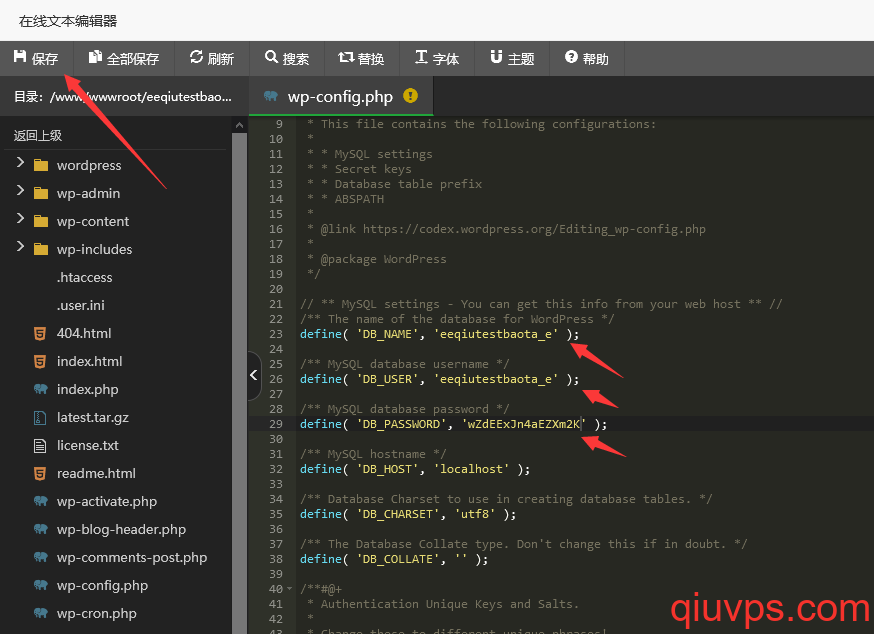Expand the wordpress folder chevron
The height and width of the screenshot is (634, 874).
(x=21, y=162)
